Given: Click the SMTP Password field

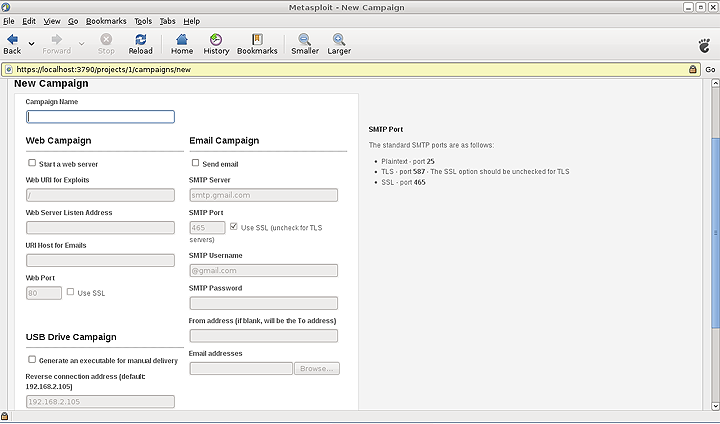Looking at the screenshot, I should [264, 303].
